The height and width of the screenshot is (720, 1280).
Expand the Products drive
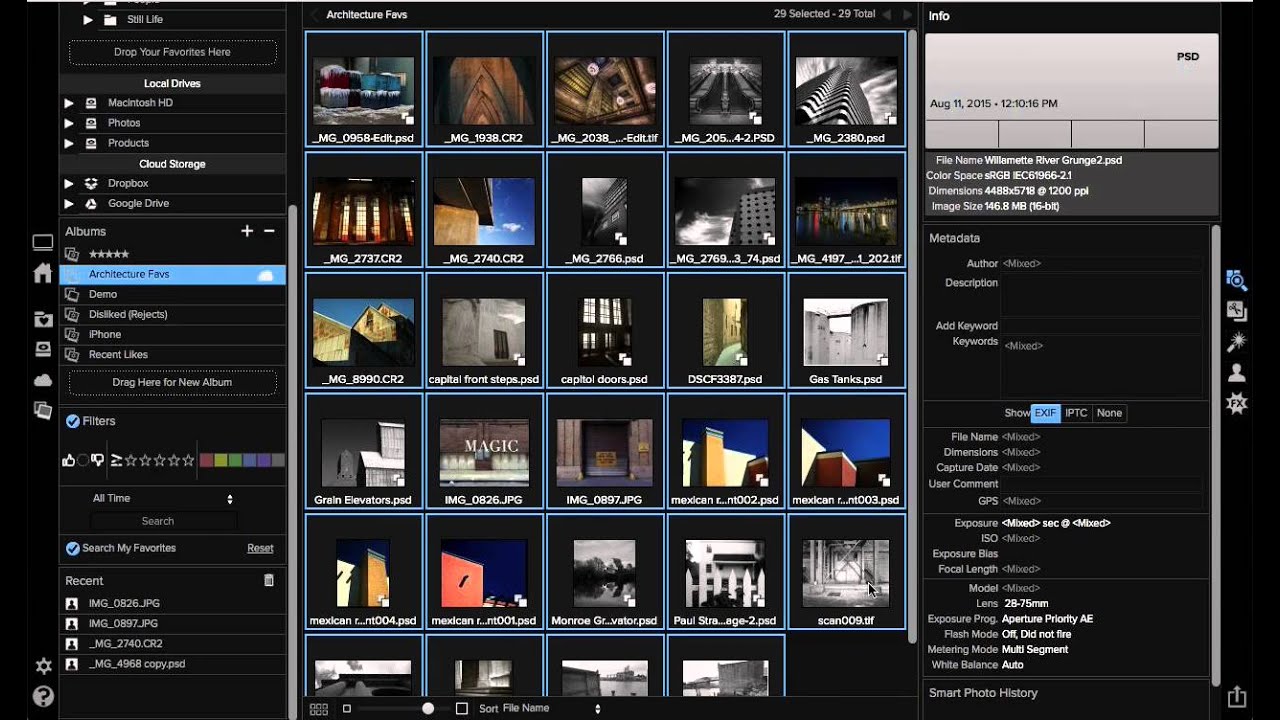[69, 143]
